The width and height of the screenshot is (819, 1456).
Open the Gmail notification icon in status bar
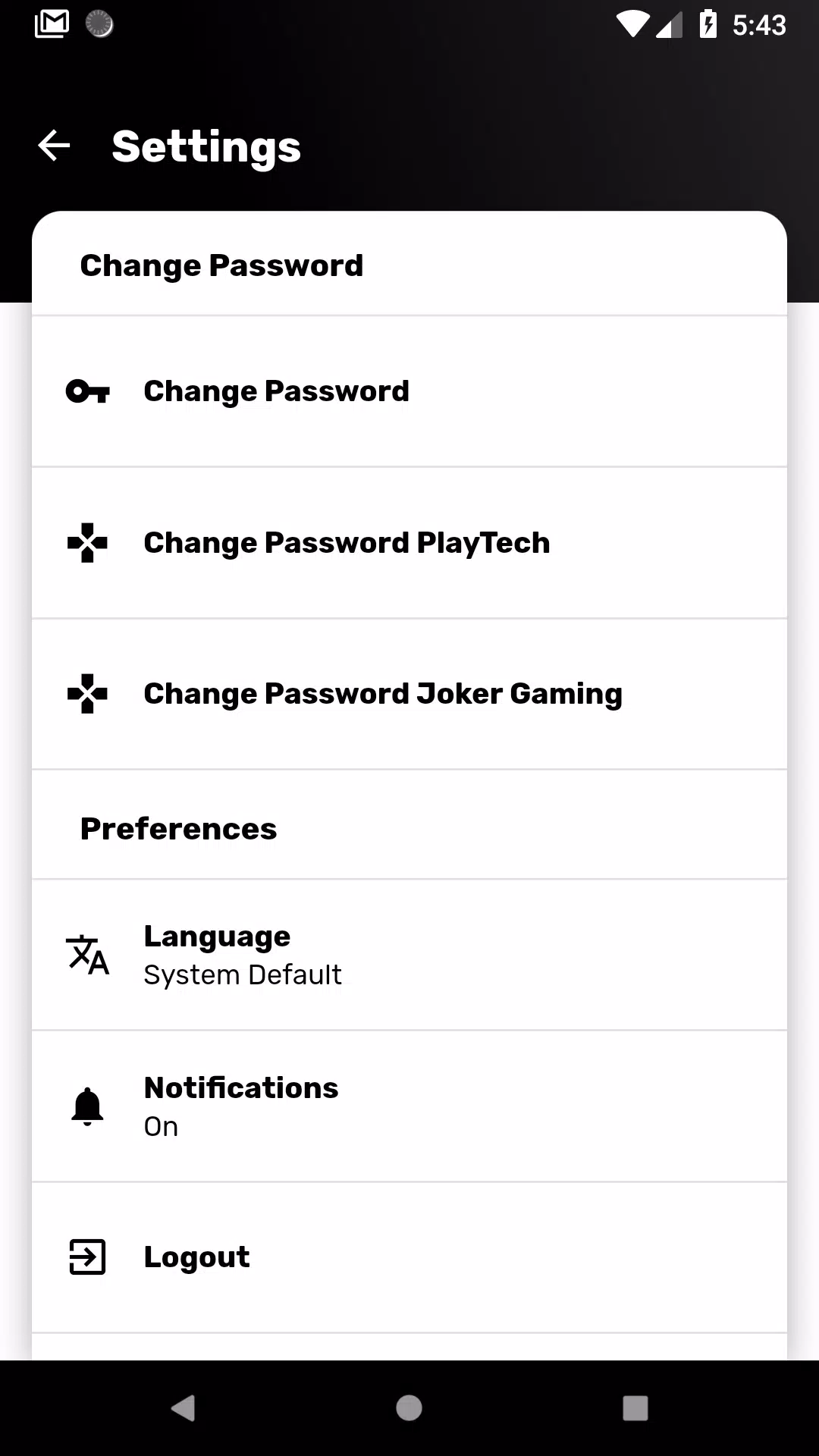point(52,24)
